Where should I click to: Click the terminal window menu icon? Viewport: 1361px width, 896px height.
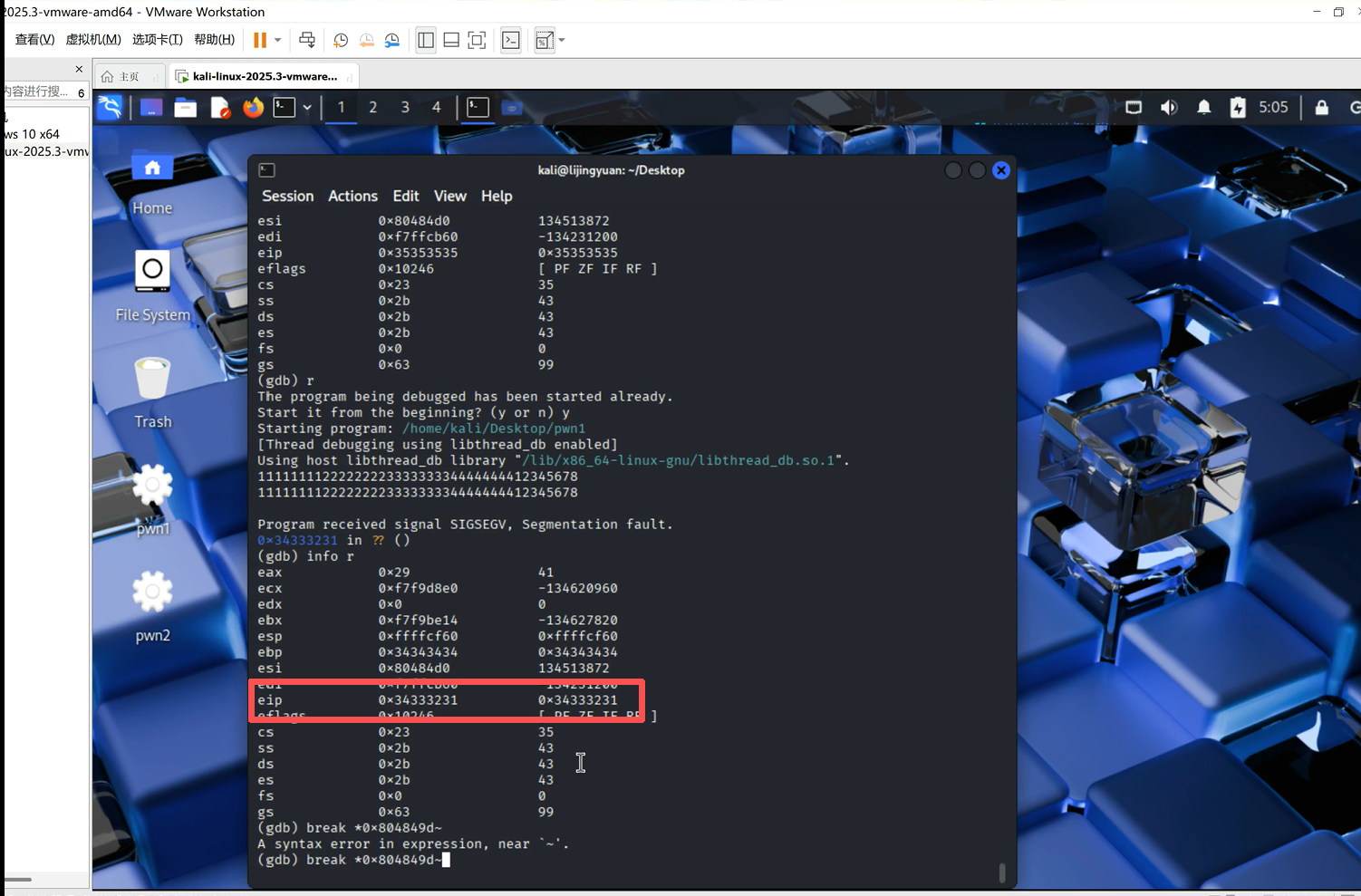click(266, 170)
